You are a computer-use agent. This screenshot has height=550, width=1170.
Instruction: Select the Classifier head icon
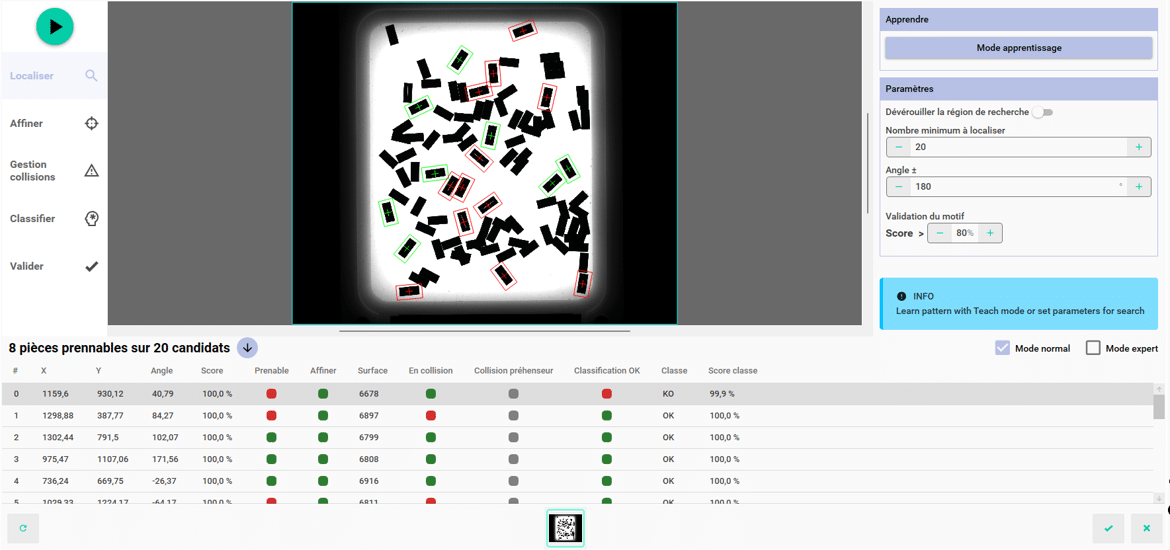tap(91, 219)
